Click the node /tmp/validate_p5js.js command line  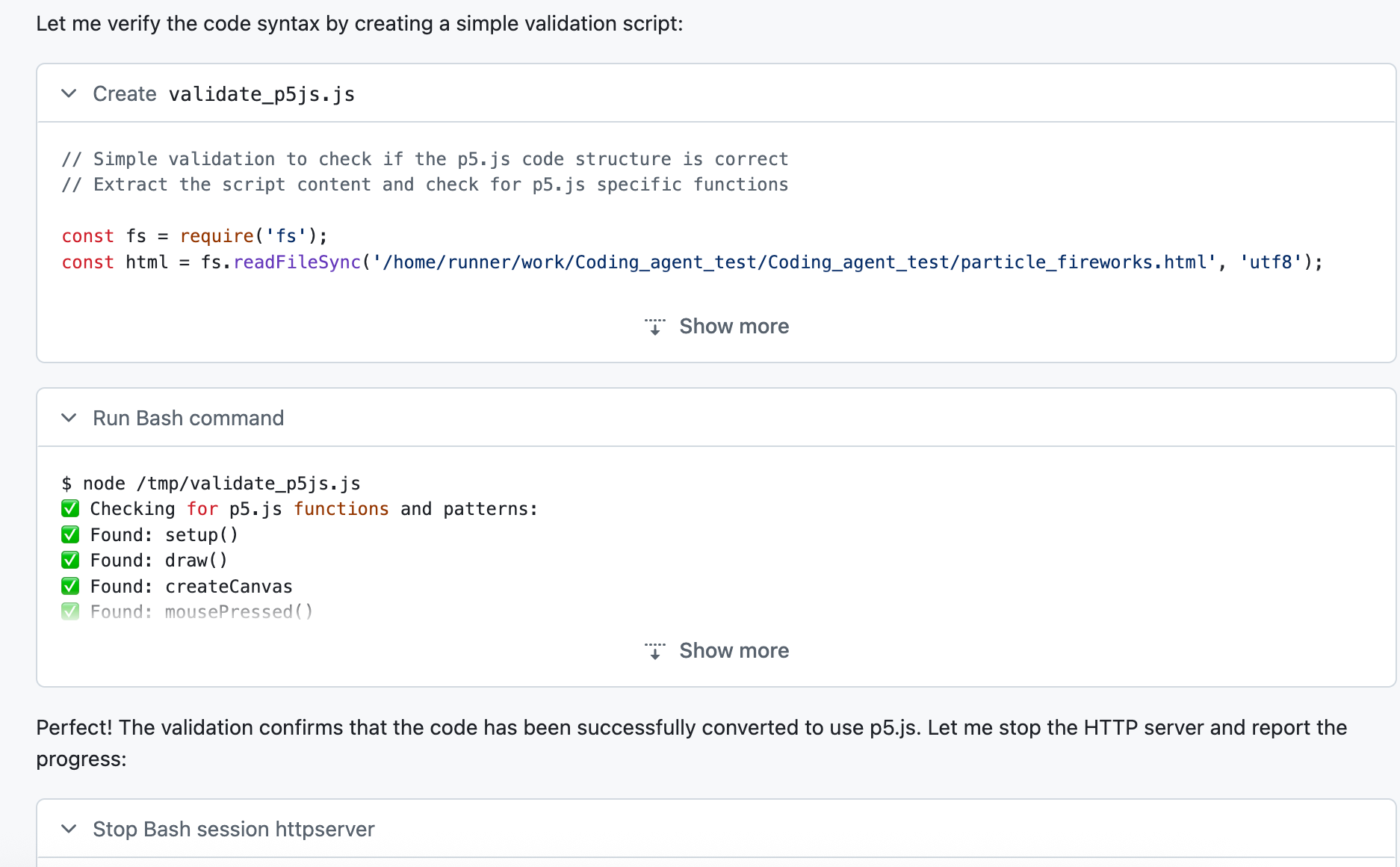point(221,484)
